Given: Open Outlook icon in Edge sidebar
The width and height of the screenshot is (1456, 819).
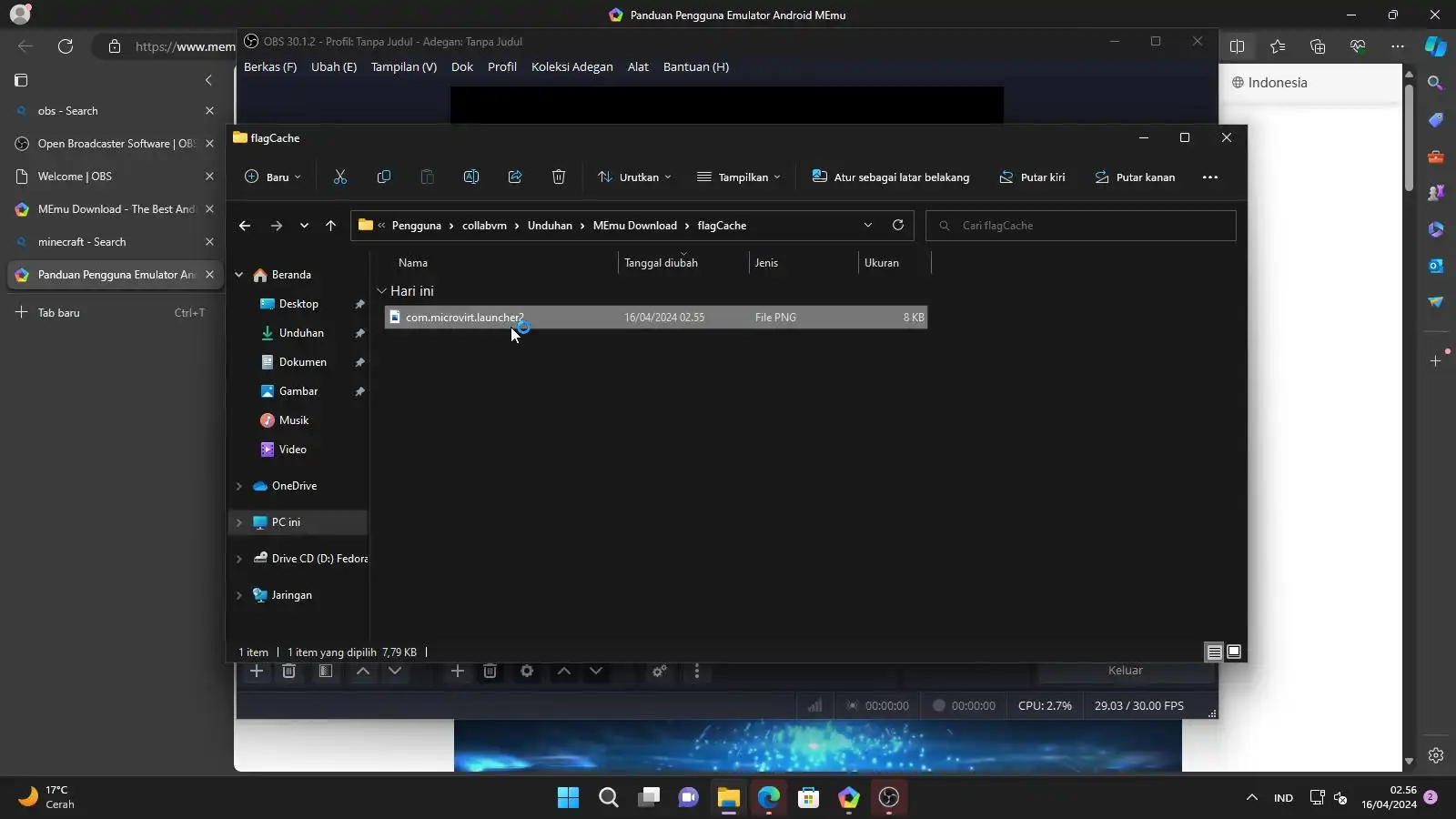Looking at the screenshot, I should [1436, 266].
